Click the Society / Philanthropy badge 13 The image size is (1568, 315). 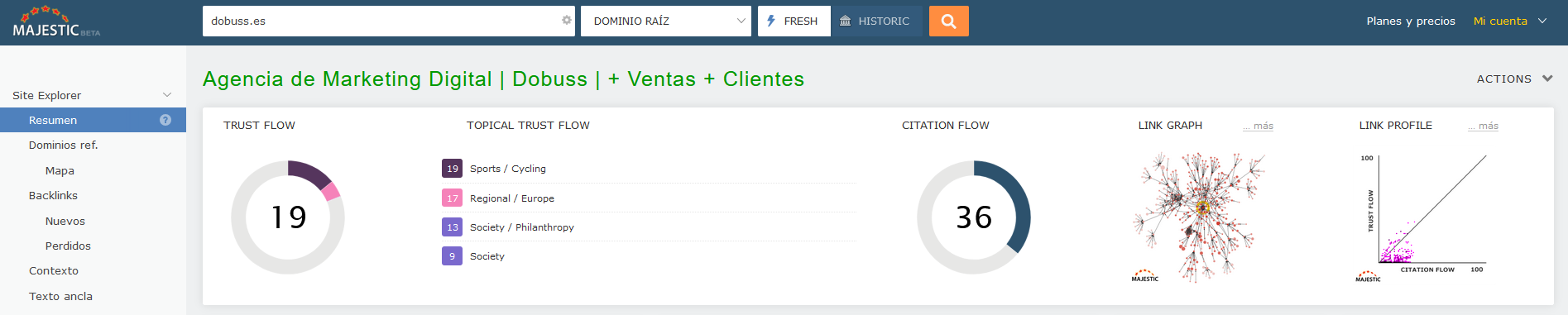[x=452, y=227]
